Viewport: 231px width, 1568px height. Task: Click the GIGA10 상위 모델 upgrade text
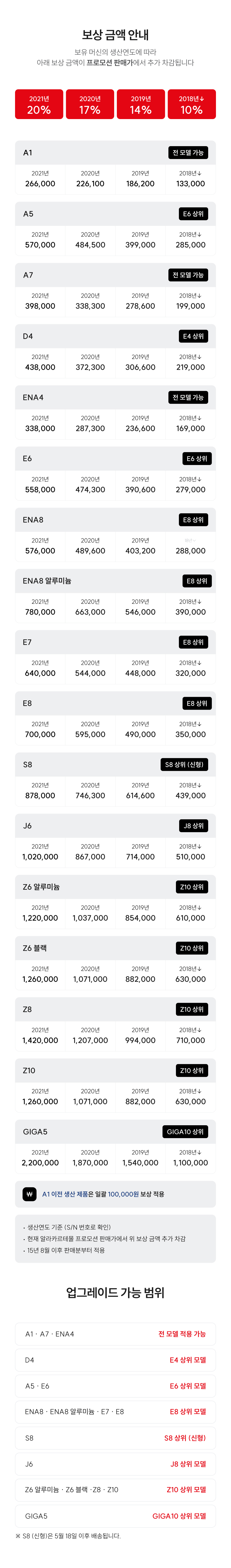click(179, 1516)
